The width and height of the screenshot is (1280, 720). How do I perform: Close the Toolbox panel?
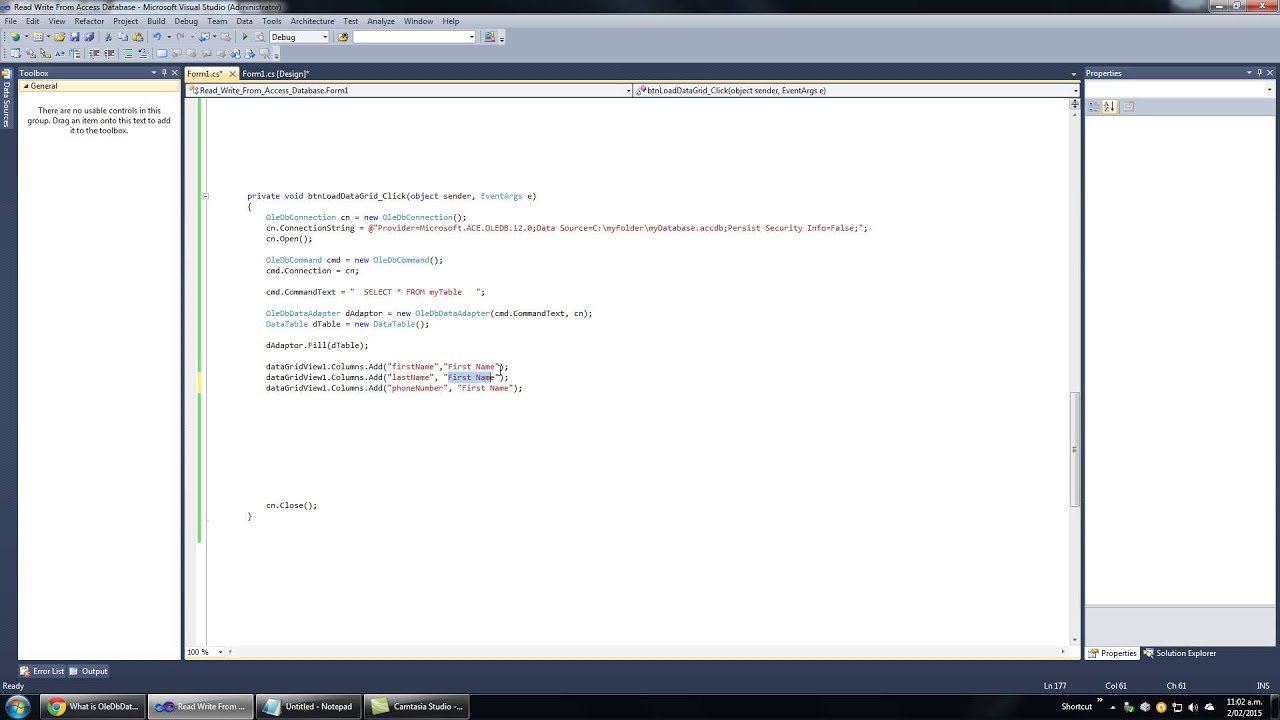pos(176,73)
